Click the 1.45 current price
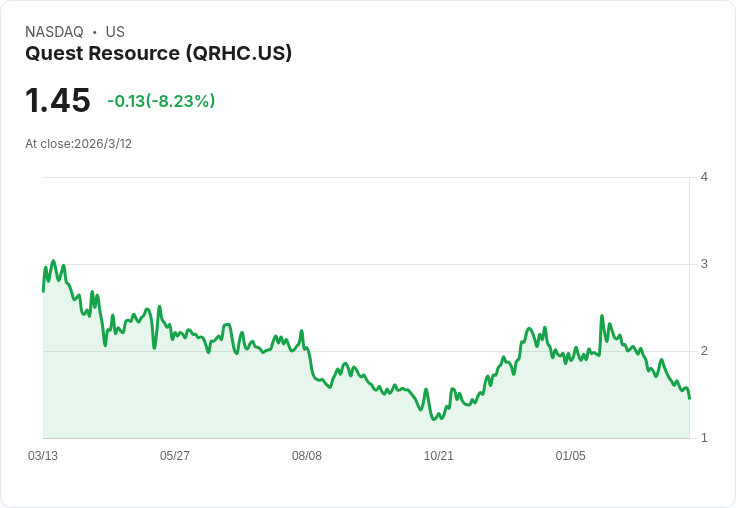The image size is (736, 508). [57, 101]
